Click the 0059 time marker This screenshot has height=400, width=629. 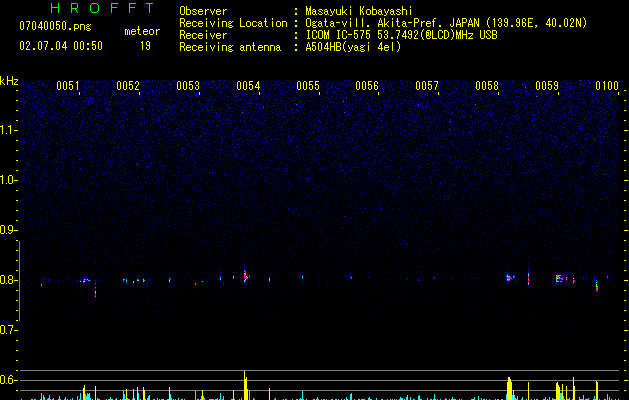pyautogui.click(x=547, y=86)
